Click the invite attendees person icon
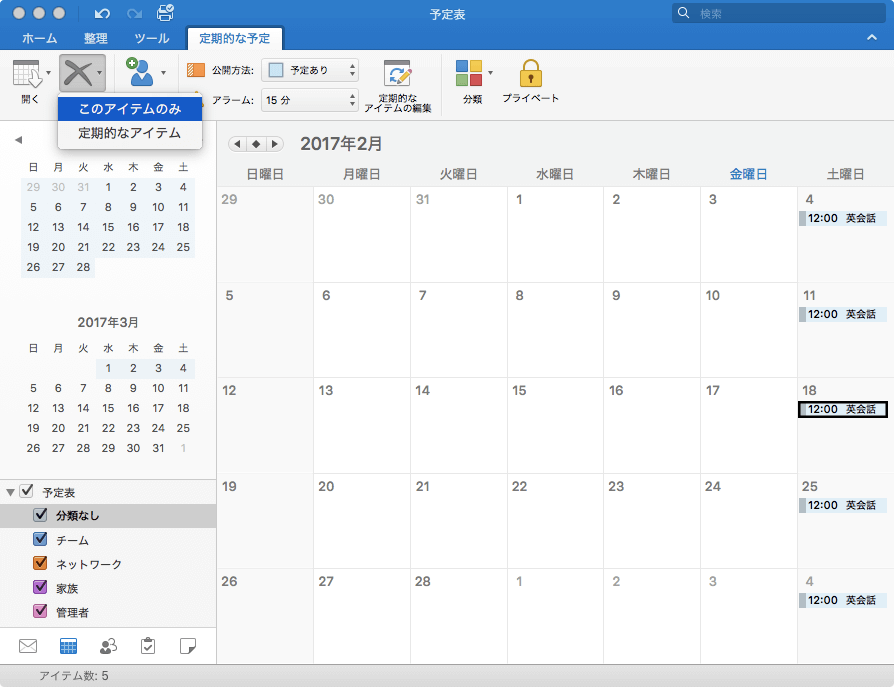 point(140,72)
